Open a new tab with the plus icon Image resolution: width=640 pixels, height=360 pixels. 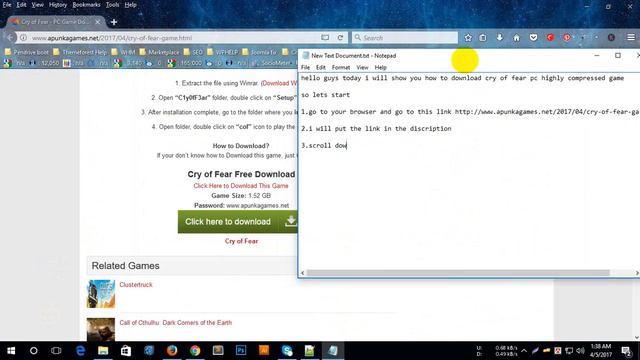(x=114, y=22)
